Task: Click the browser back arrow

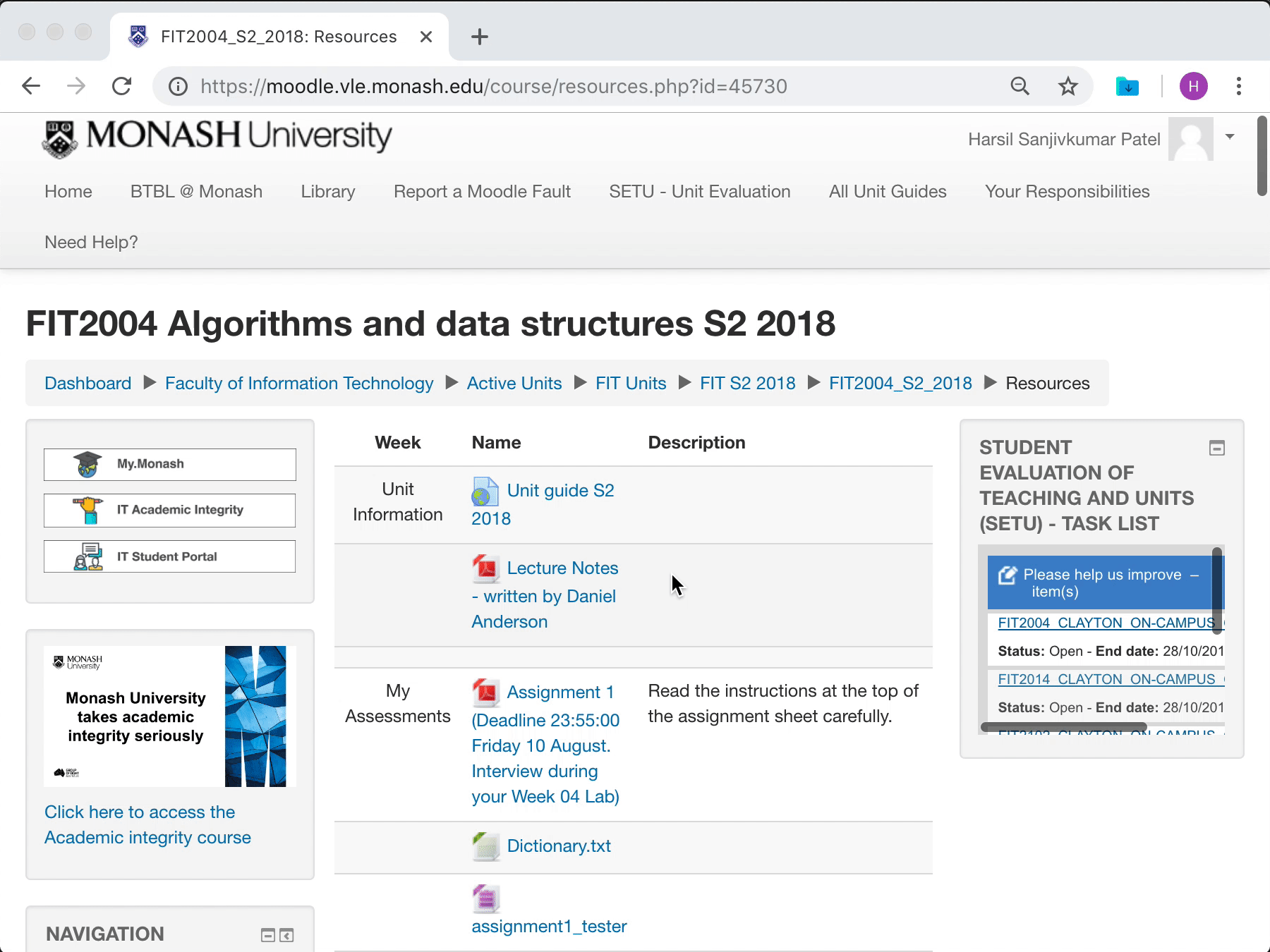Action: click(31, 86)
